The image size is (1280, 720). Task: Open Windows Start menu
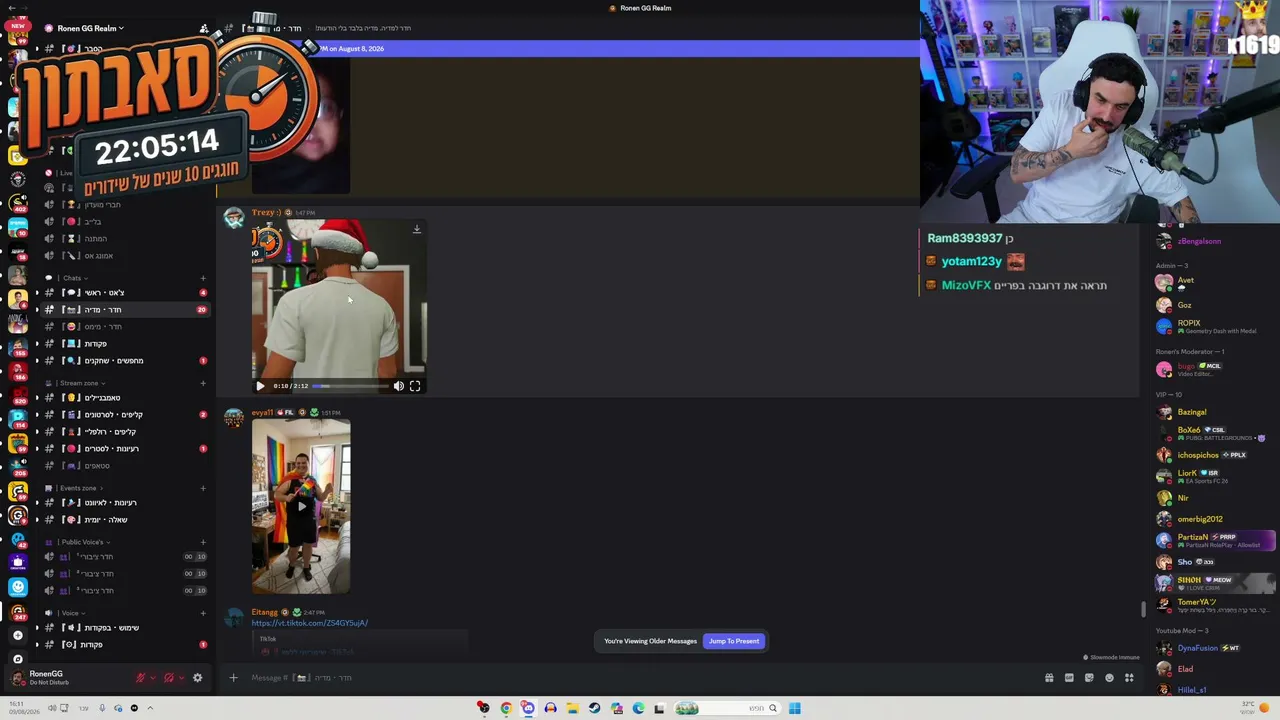[x=795, y=708]
